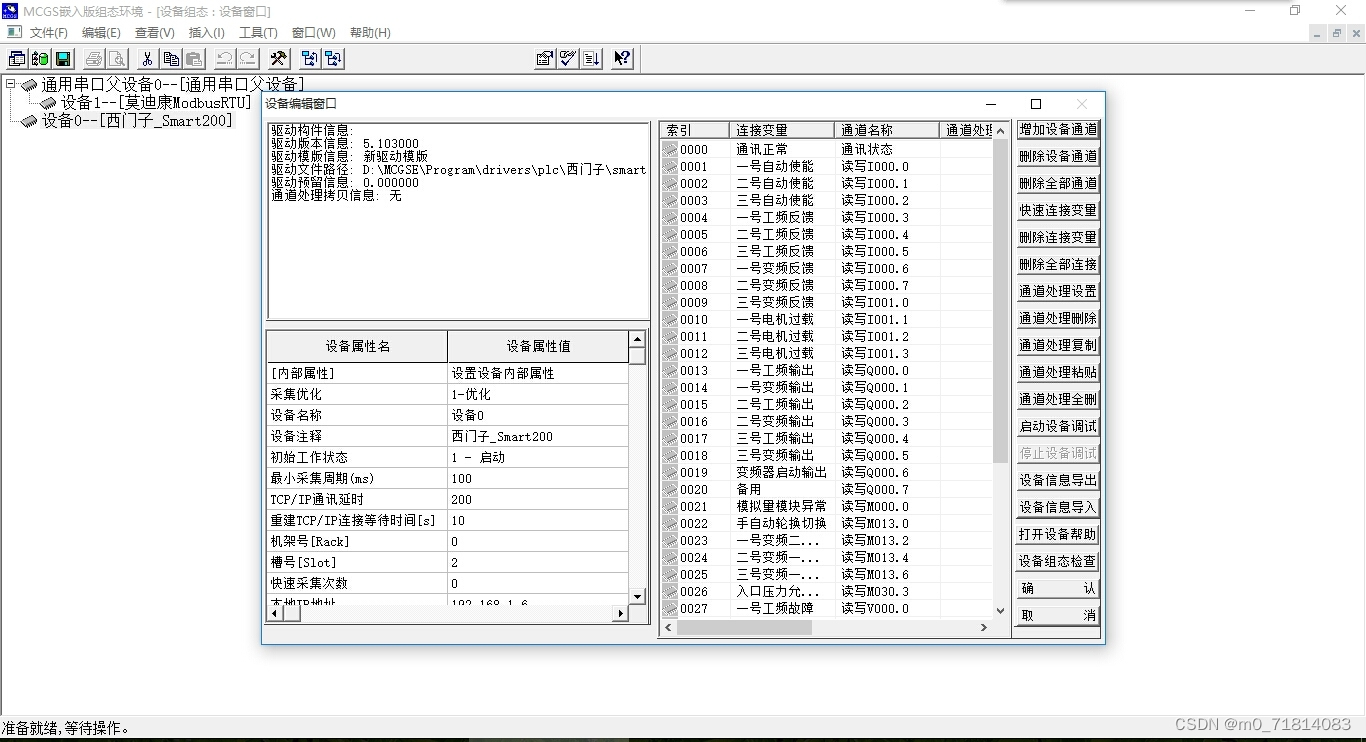Open the 文件(F) menu
The image size is (1366, 742).
pos(48,33)
